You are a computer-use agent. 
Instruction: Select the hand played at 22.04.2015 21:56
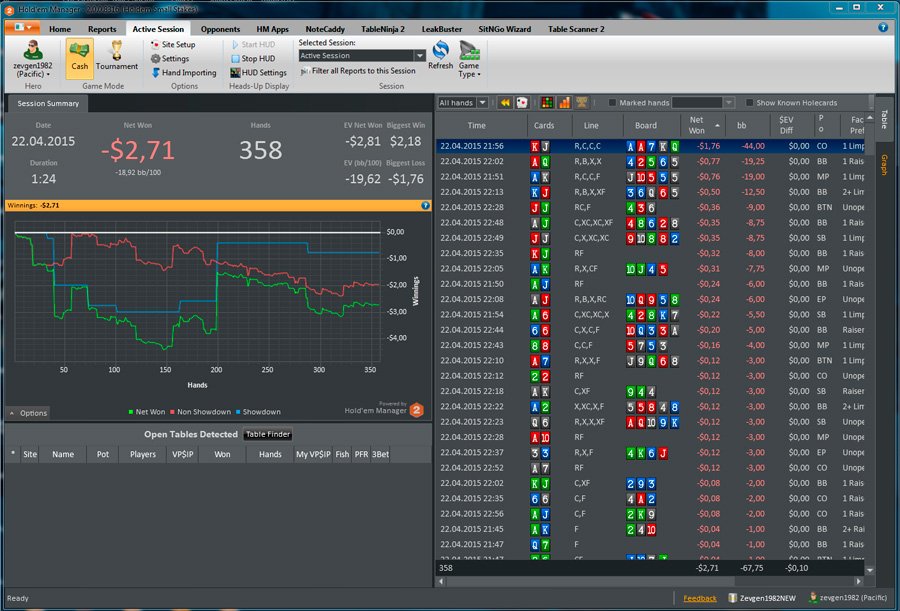click(650, 146)
